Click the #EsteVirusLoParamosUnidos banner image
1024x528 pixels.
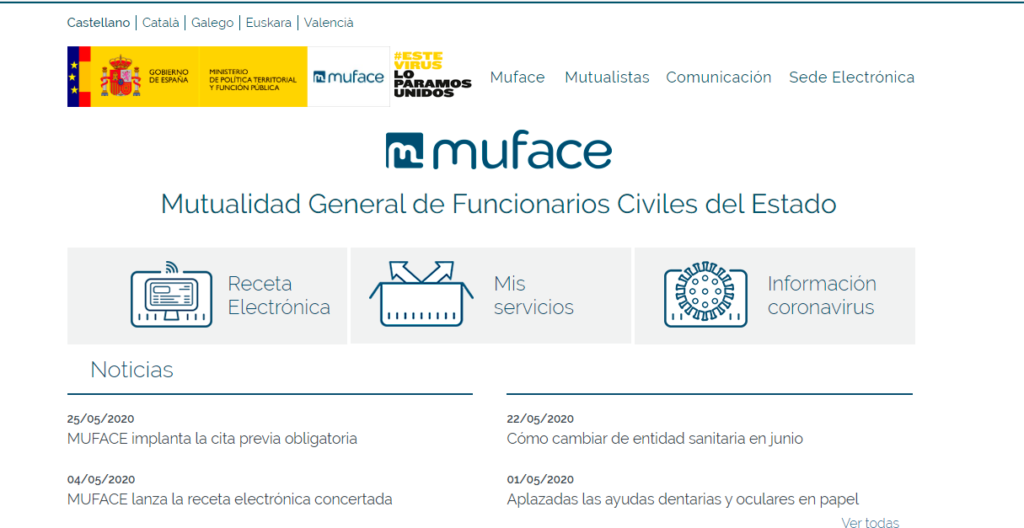pyautogui.click(x=432, y=74)
